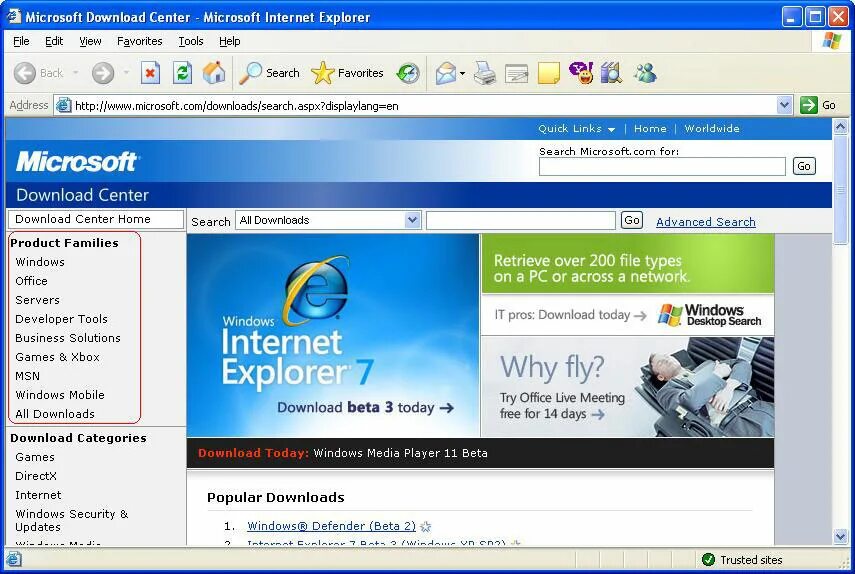Open the DirectX download category
Screen dimensions: 855x574
35,476
